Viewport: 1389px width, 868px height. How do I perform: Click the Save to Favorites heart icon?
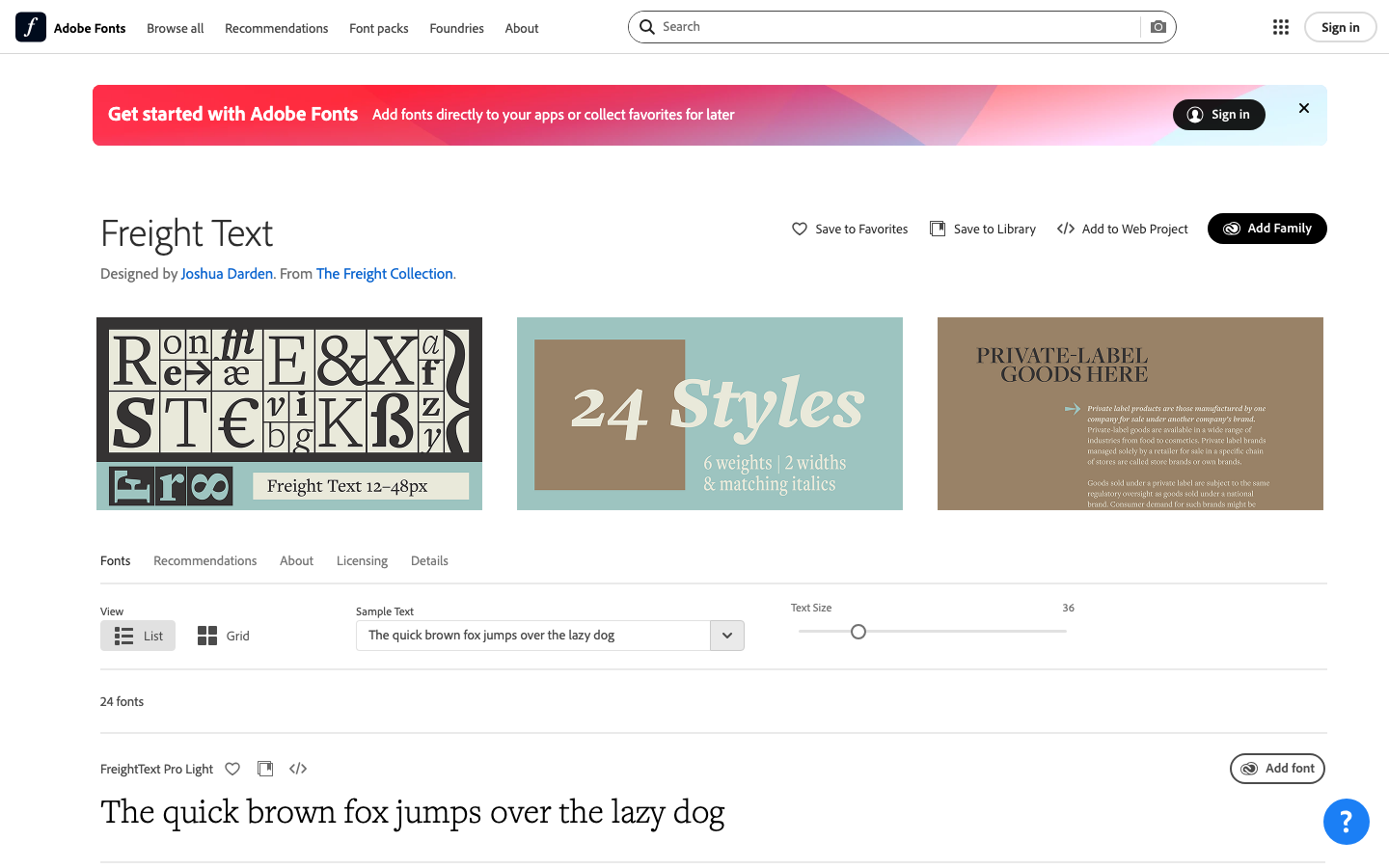(800, 229)
